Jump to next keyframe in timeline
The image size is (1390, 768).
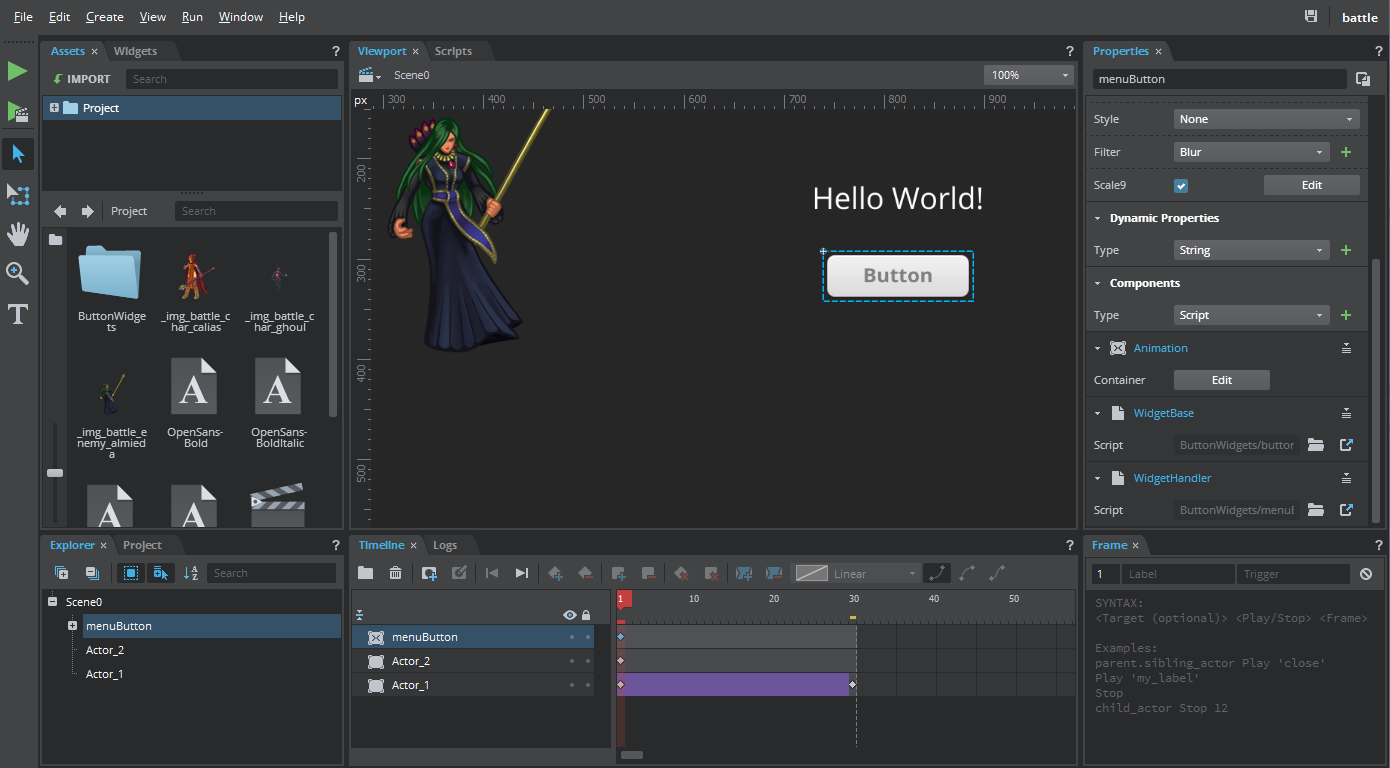[522, 573]
